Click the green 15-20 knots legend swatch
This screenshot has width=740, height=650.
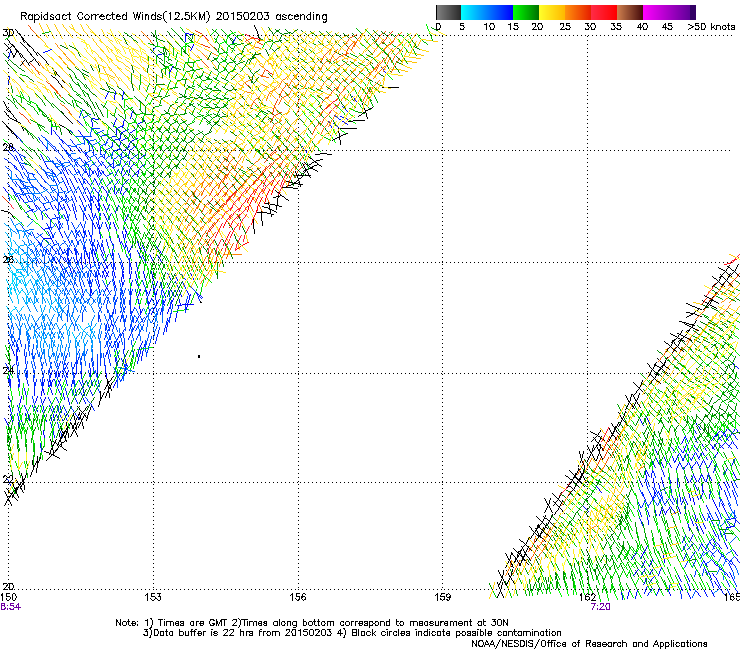tap(526, 12)
